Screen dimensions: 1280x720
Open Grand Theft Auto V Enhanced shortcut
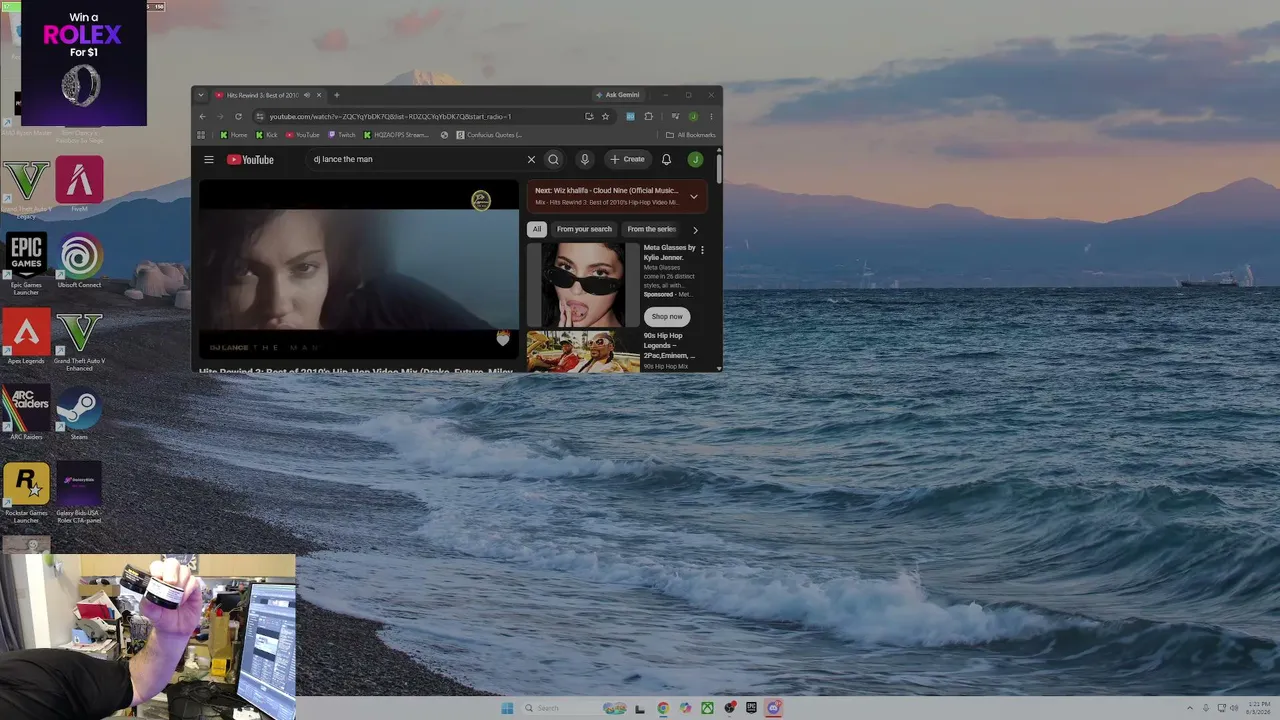click(79, 341)
